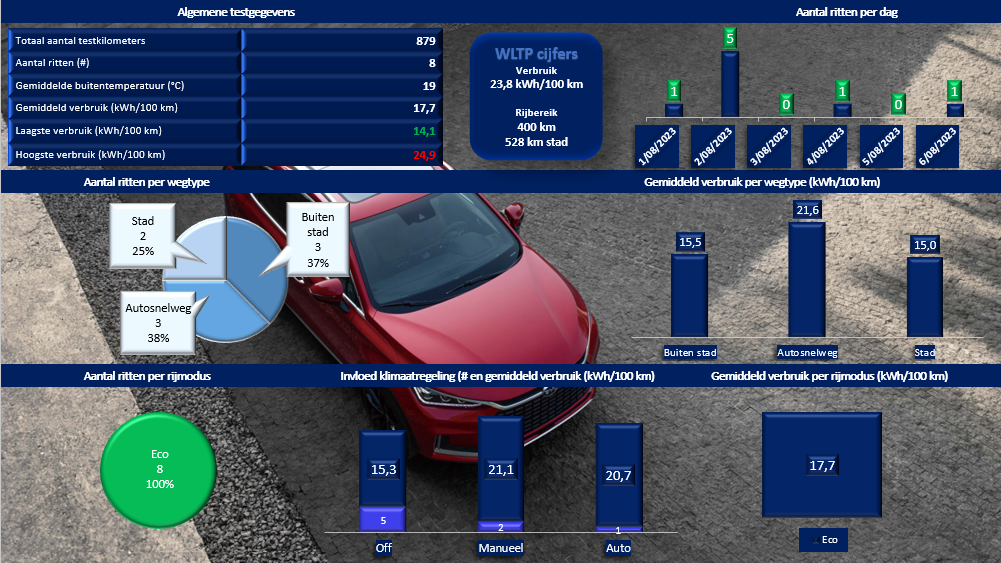Screen dimensions: 1001x563
Task: Select the large Eco block showing 17,7
Action: point(822,465)
